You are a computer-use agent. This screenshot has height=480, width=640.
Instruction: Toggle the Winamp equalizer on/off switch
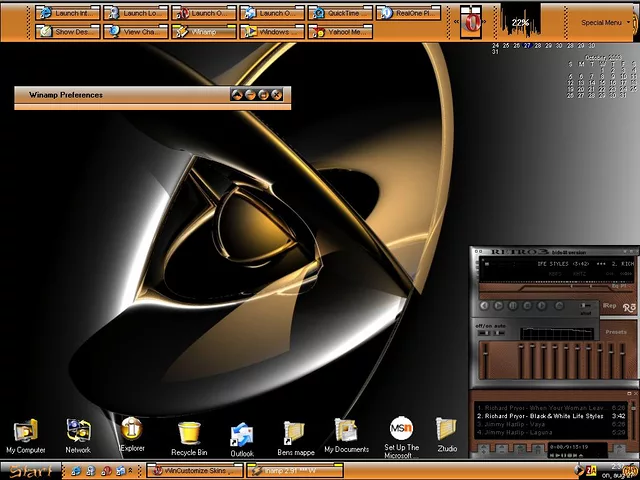click(482, 332)
